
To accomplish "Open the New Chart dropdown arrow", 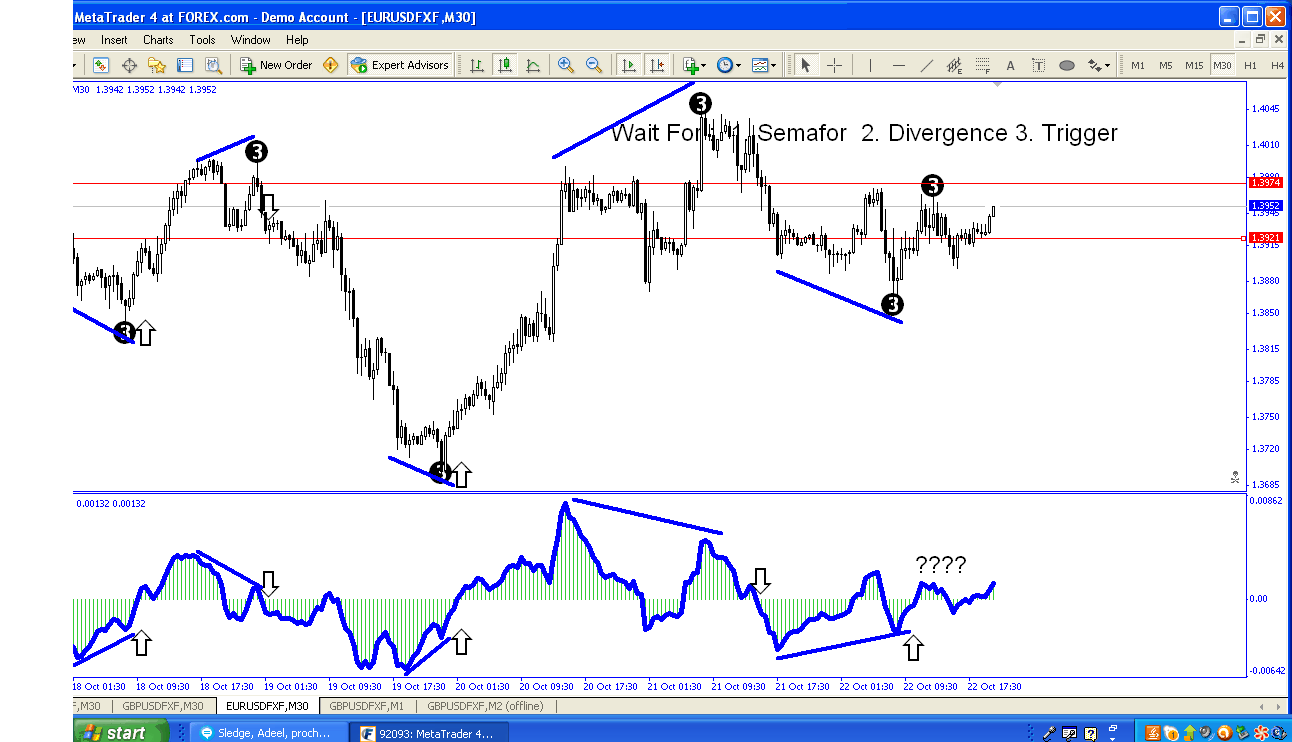I will [x=702, y=64].
